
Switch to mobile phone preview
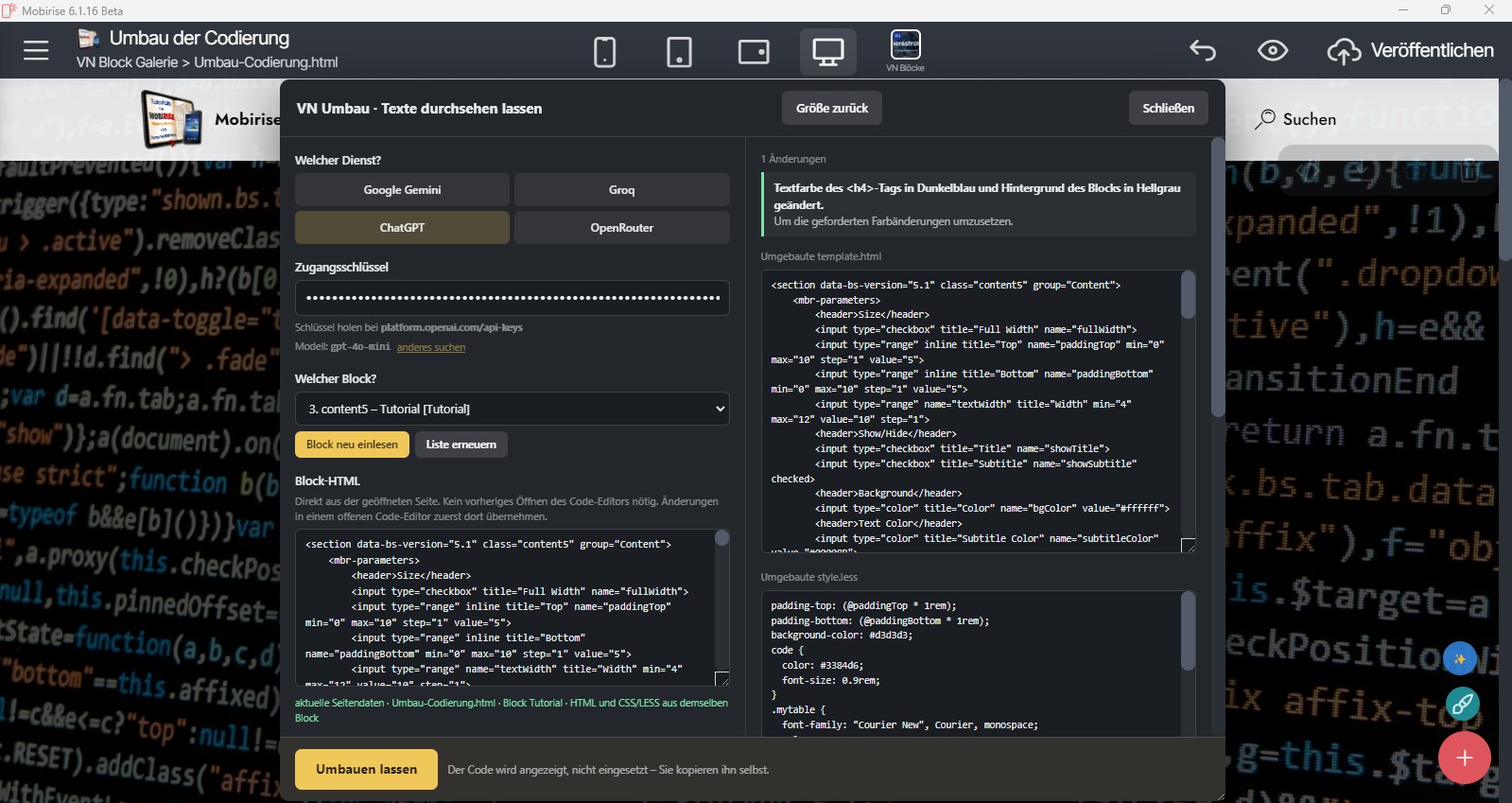pyautogui.click(x=604, y=51)
